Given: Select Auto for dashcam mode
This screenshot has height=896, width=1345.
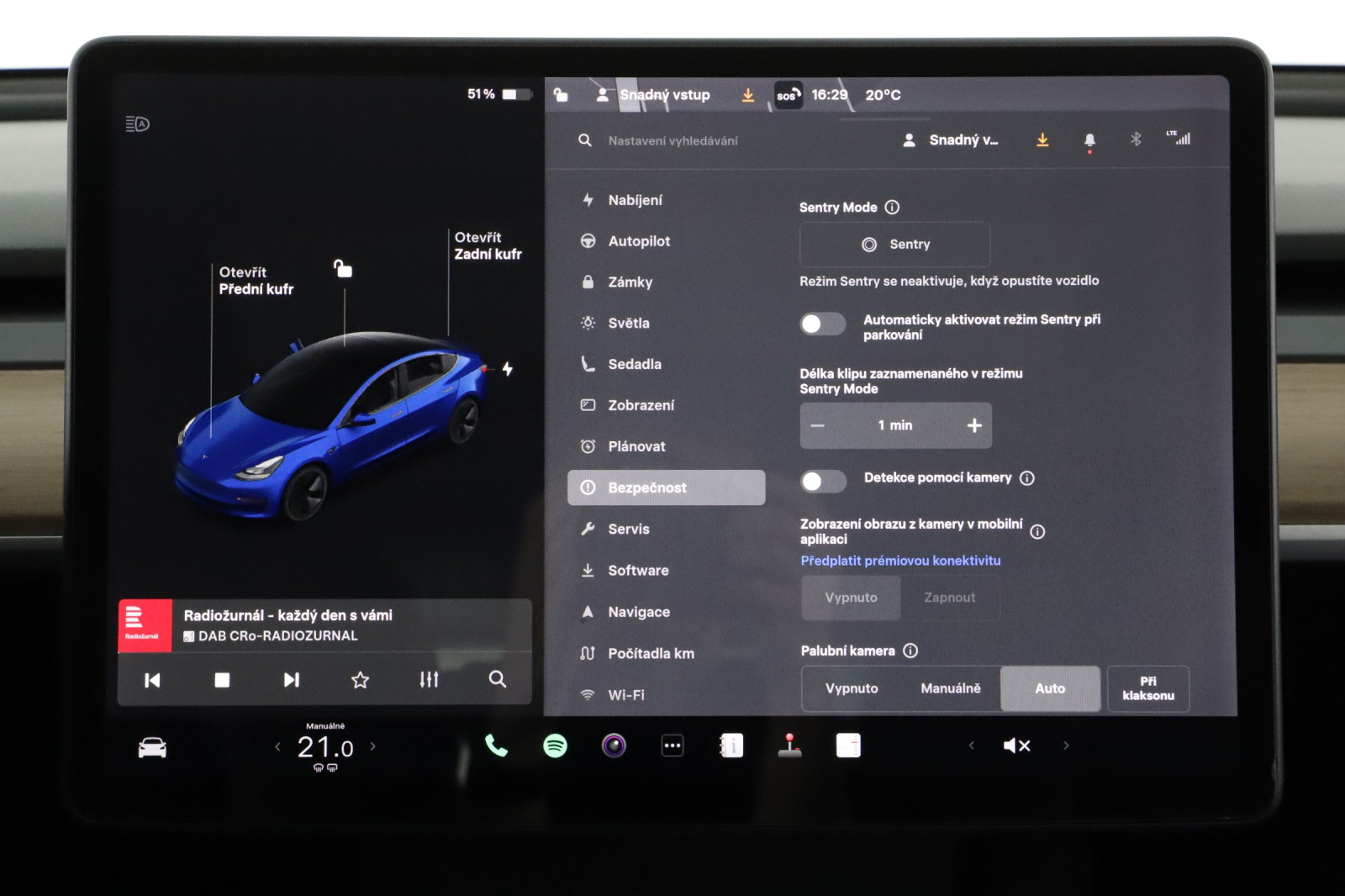Looking at the screenshot, I should click(x=1050, y=688).
